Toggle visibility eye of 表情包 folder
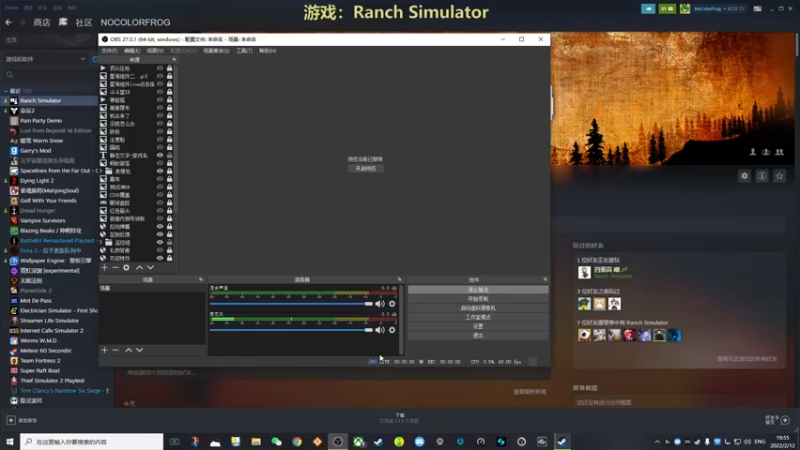 pyautogui.click(x=160, y=171)
